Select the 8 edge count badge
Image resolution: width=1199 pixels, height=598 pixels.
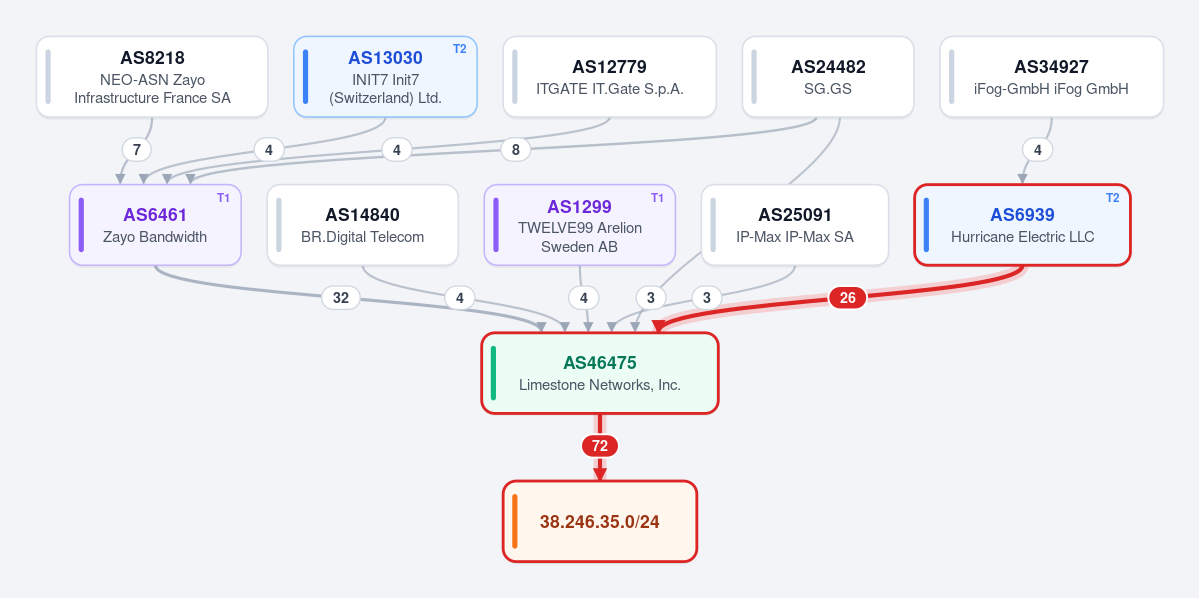515,149
